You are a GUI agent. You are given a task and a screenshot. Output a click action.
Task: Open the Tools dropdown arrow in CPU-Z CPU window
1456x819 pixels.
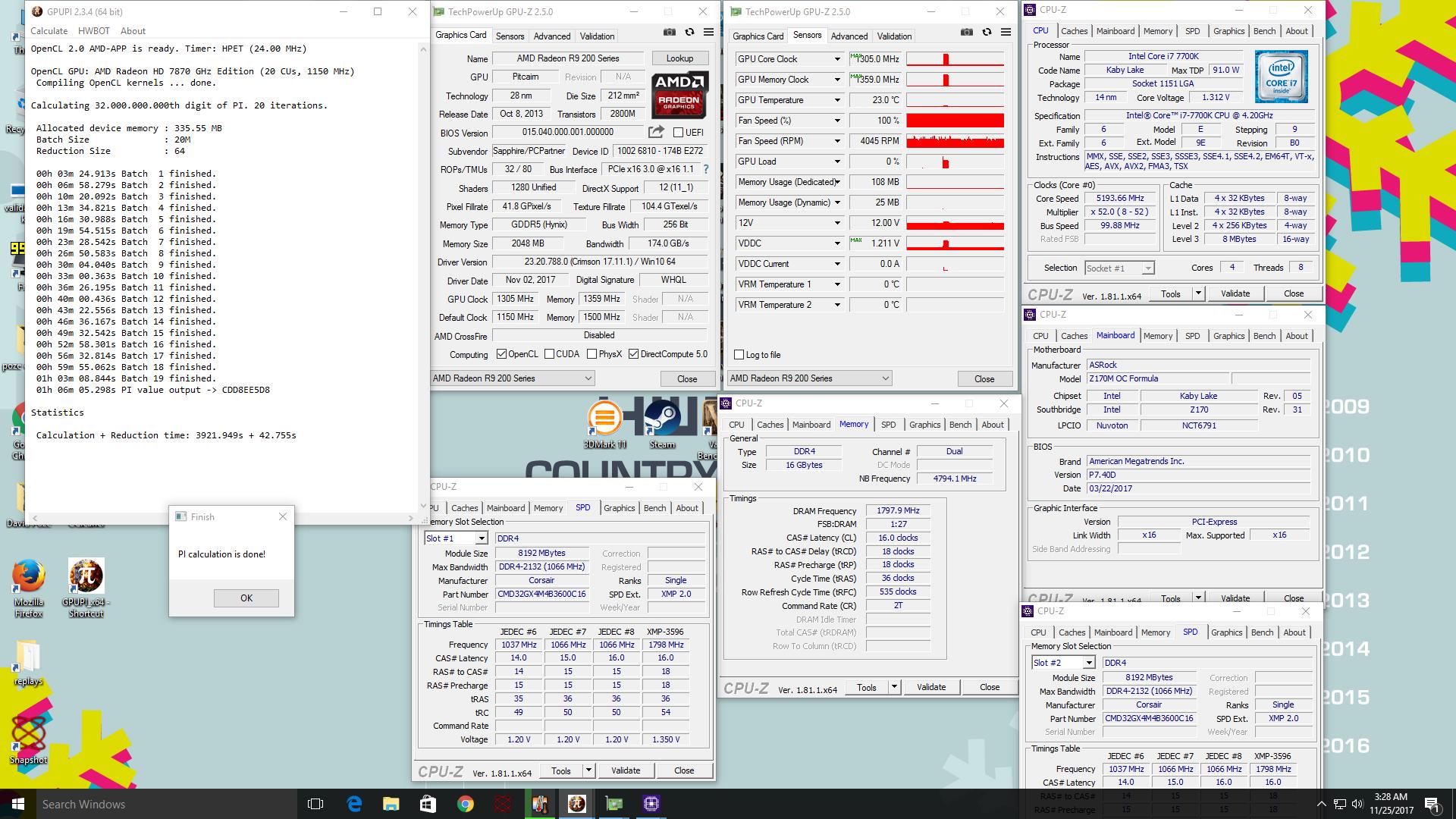tap(1198, 293)
